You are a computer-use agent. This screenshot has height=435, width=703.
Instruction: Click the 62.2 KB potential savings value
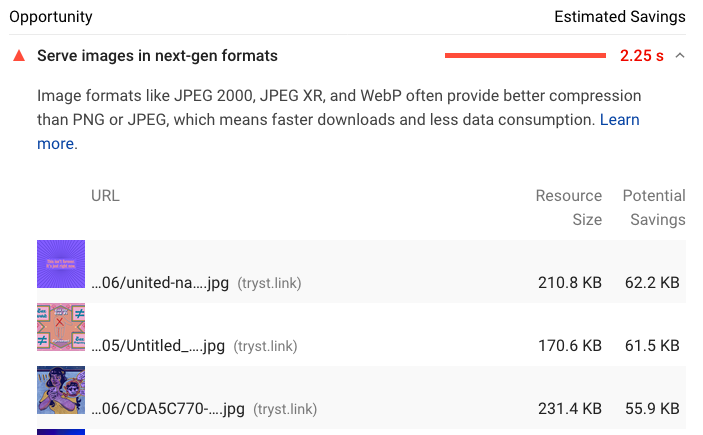coord(652,283)
